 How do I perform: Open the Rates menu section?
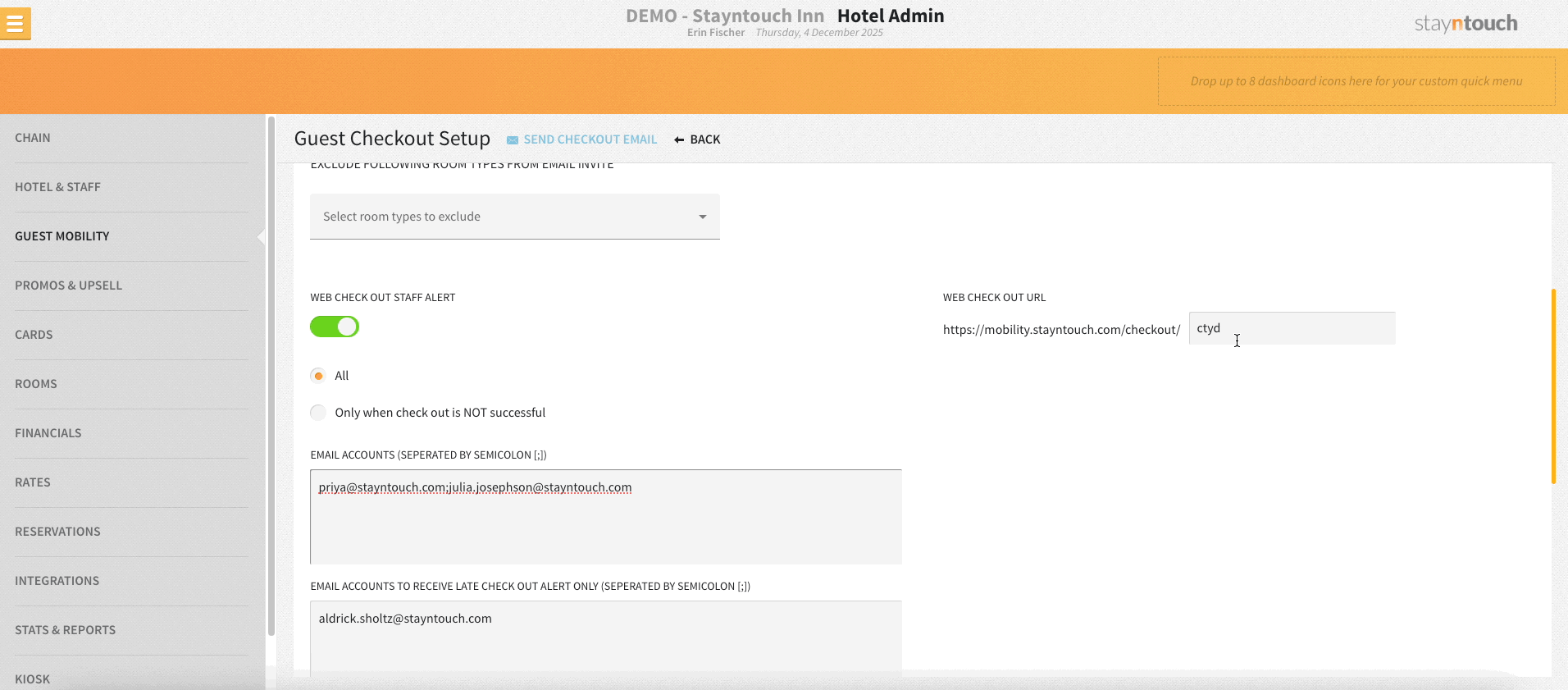coord(131,482)
